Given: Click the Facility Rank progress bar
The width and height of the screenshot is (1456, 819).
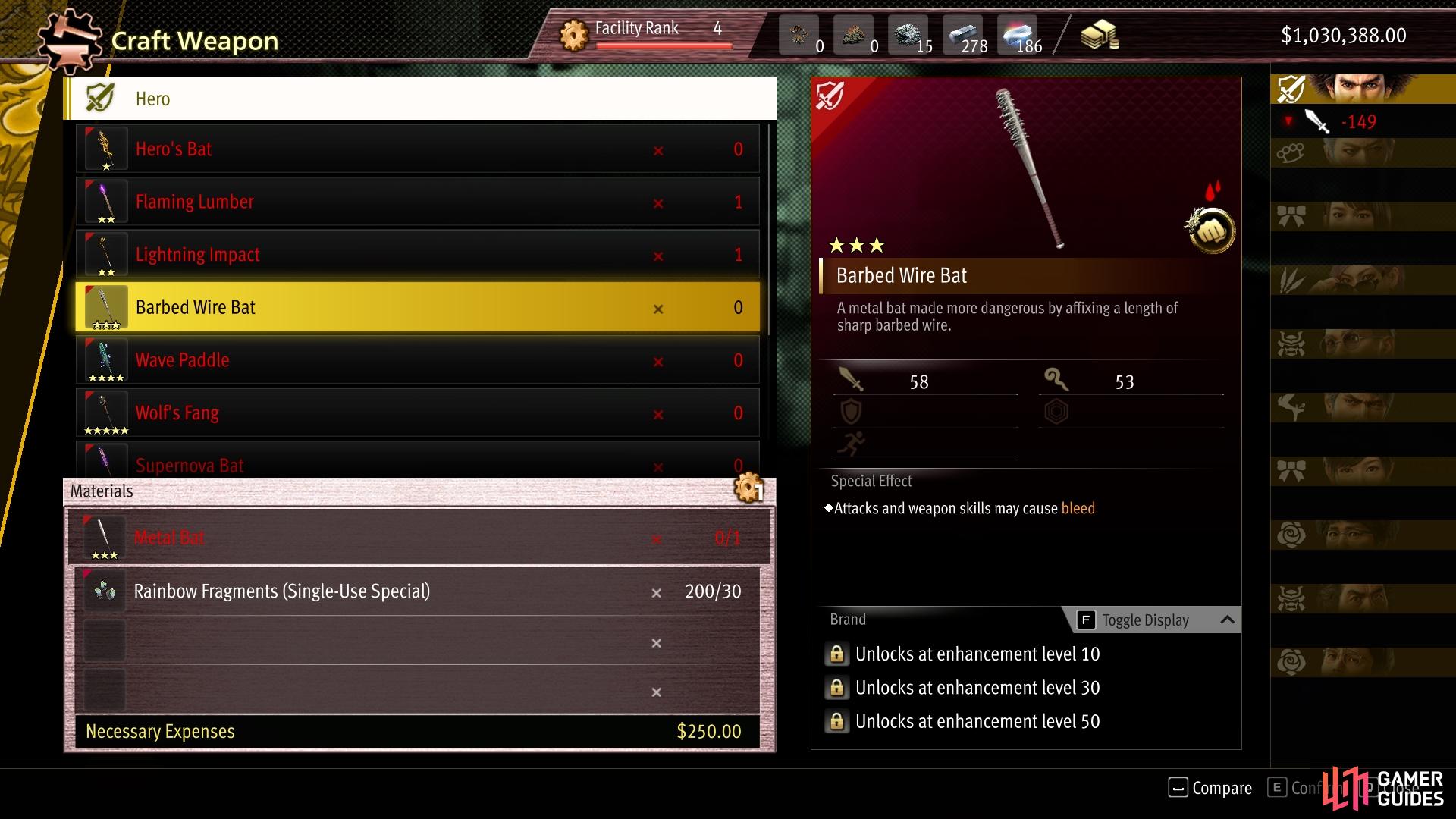Looking at the screenshot, I should (664, 46).
